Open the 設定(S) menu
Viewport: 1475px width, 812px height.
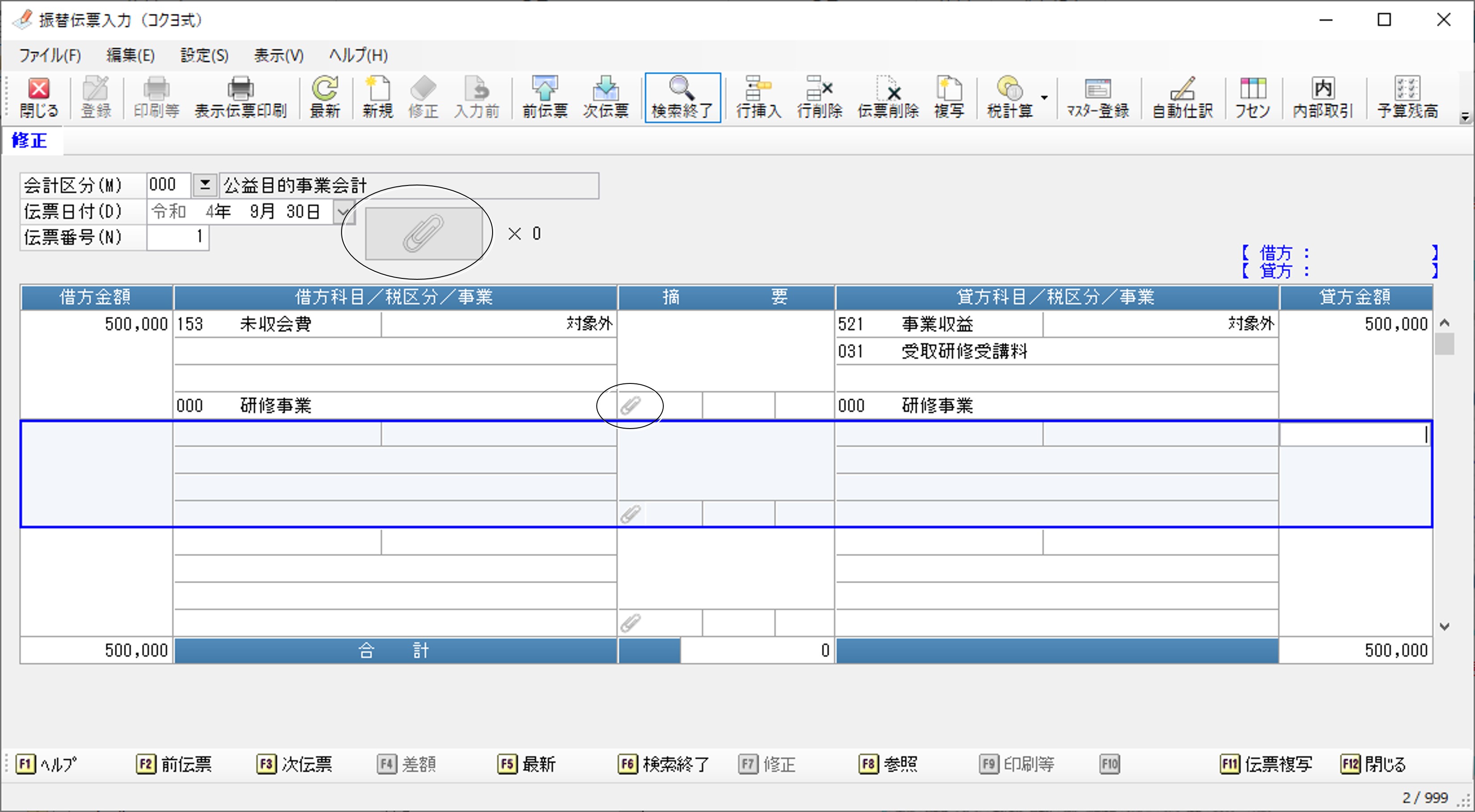coord(204,55)
